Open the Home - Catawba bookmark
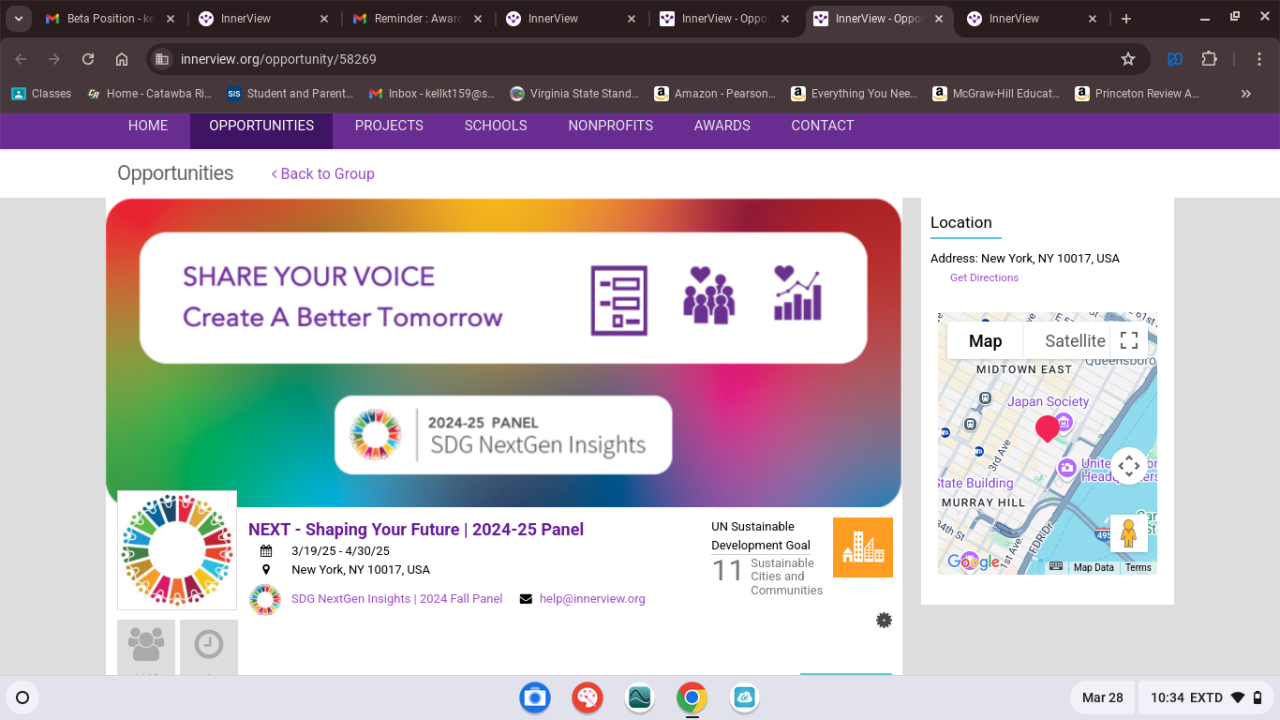 coord(150,94)
